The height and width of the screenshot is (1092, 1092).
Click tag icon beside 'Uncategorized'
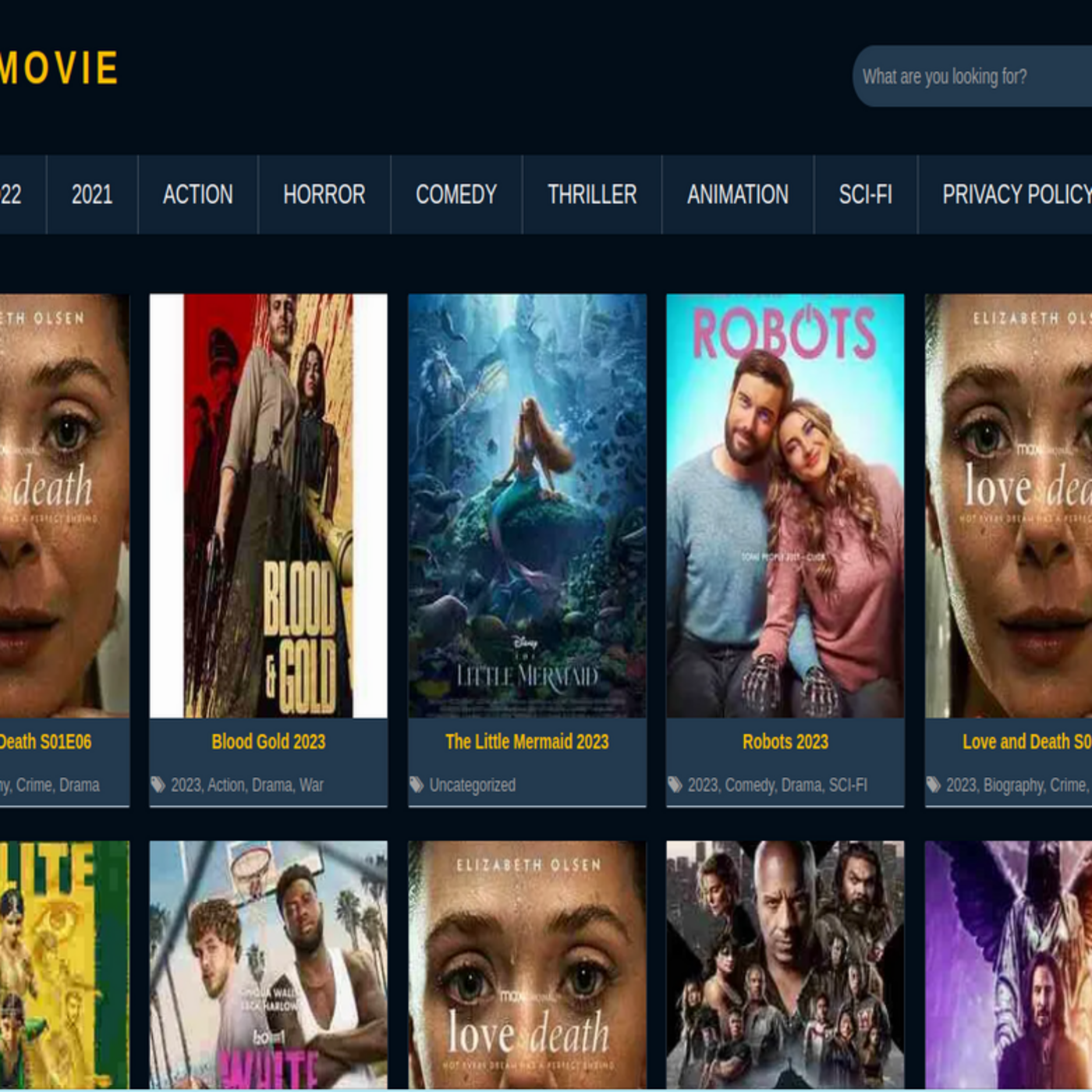click(417, 785)
